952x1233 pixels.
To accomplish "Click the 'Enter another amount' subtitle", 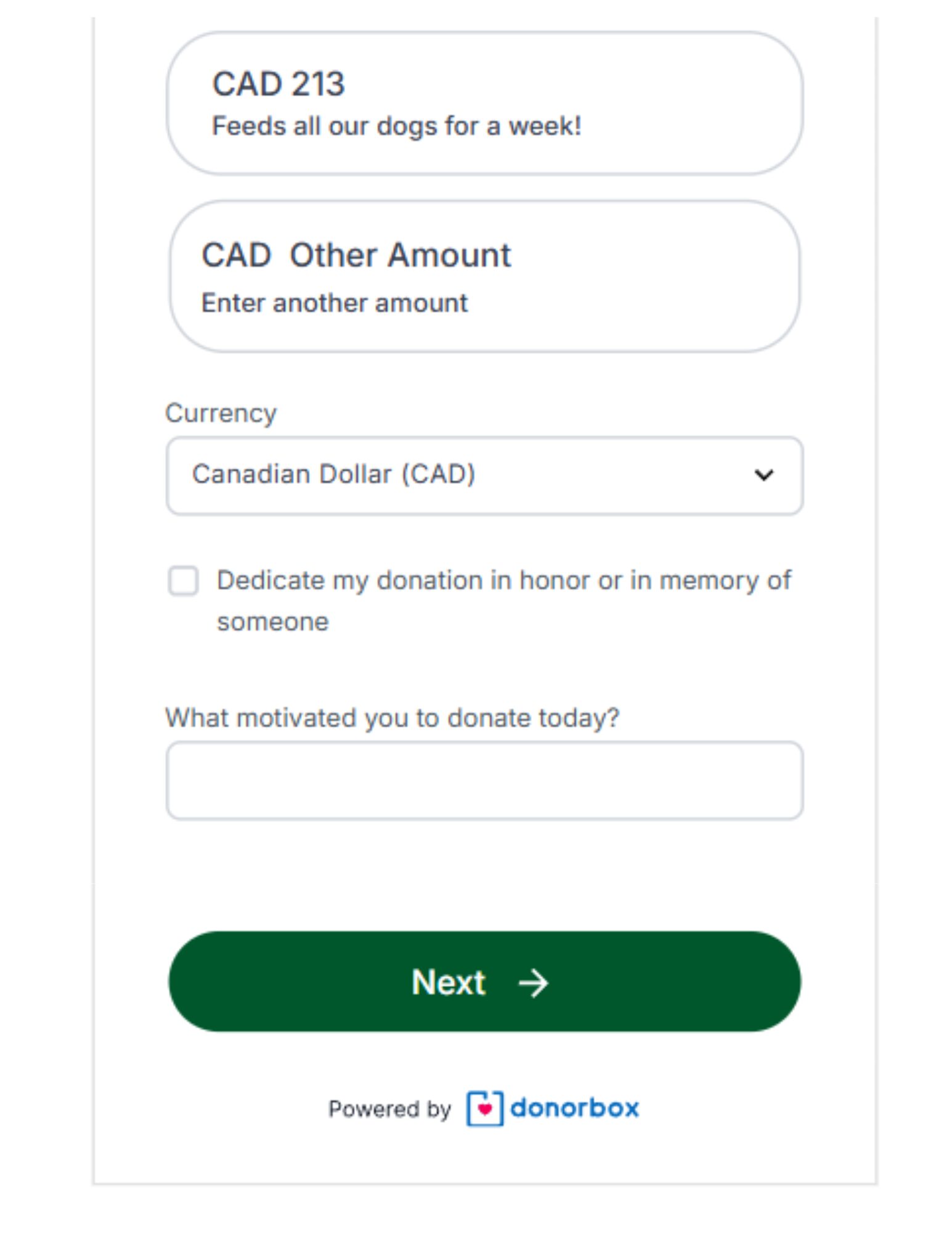I will coord(335,303).
